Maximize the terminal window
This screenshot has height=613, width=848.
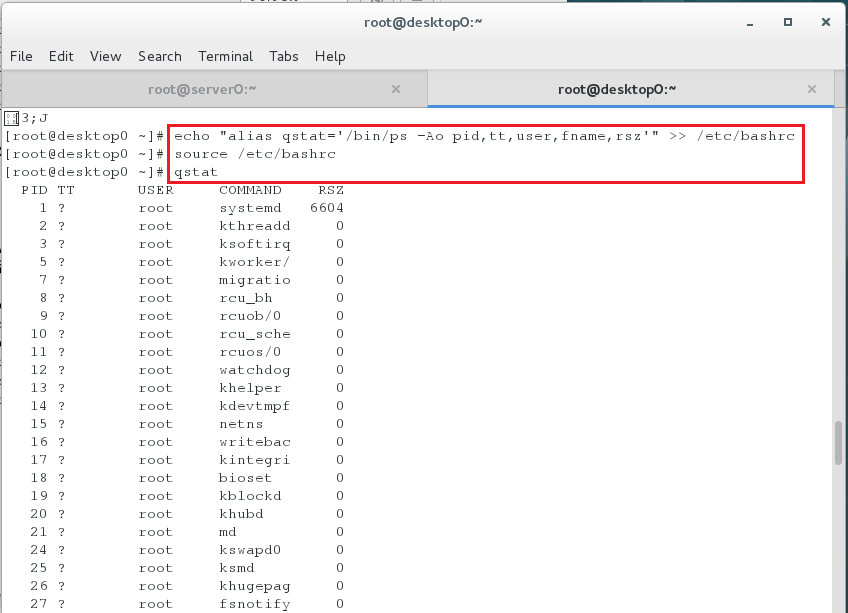pyautogui.click(x=788, y=22)
